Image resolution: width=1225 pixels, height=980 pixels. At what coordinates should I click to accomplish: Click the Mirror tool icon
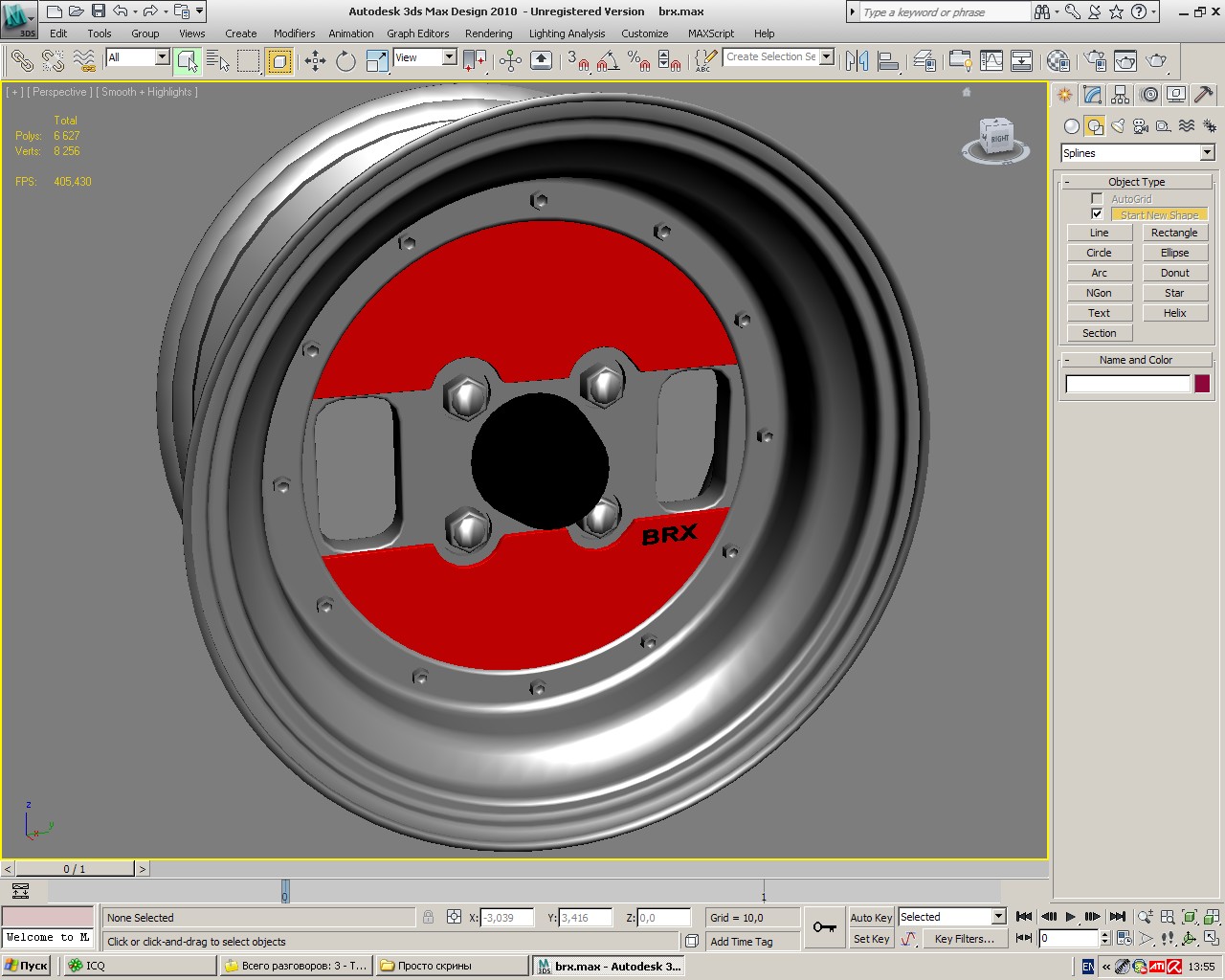[x=857, y=61]
